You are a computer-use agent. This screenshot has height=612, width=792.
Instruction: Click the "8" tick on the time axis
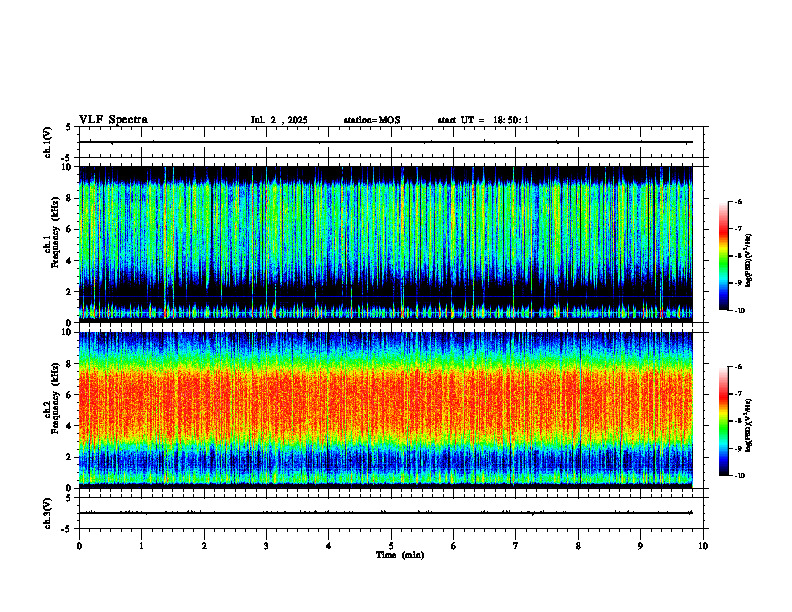pos(578,546)
